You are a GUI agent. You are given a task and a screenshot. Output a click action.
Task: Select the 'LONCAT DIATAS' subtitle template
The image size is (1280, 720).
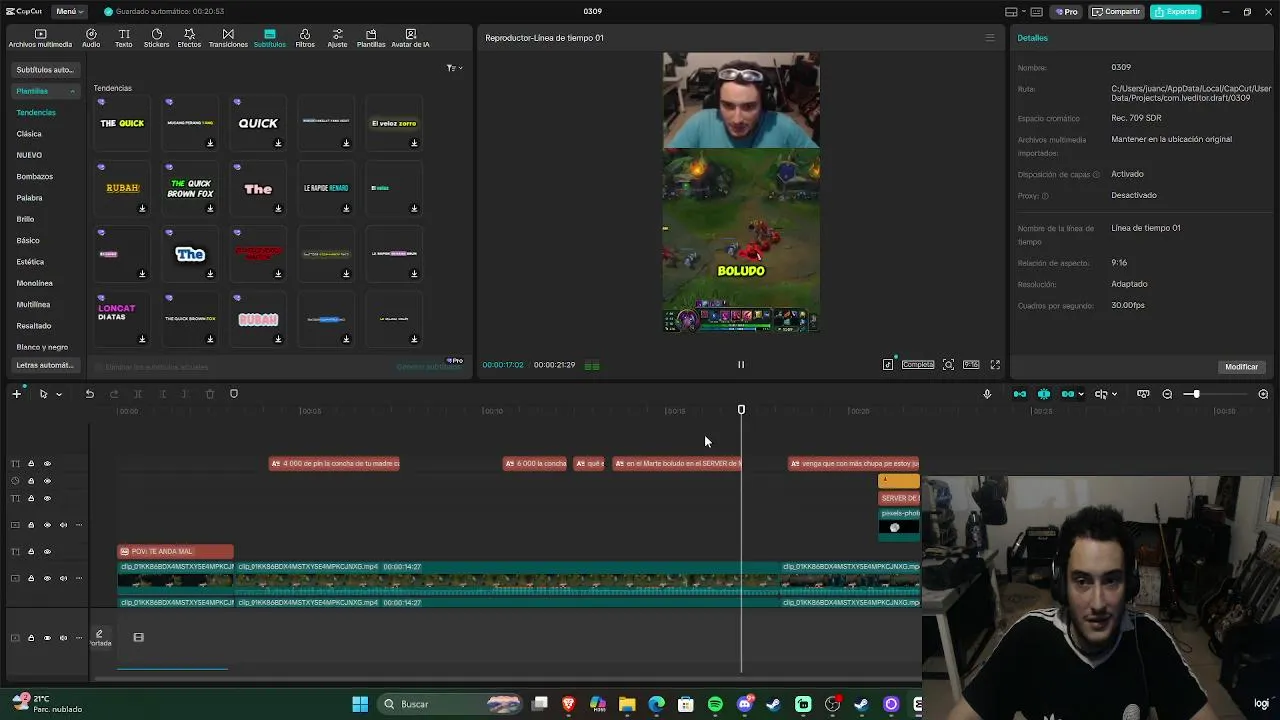coord(122,319)
